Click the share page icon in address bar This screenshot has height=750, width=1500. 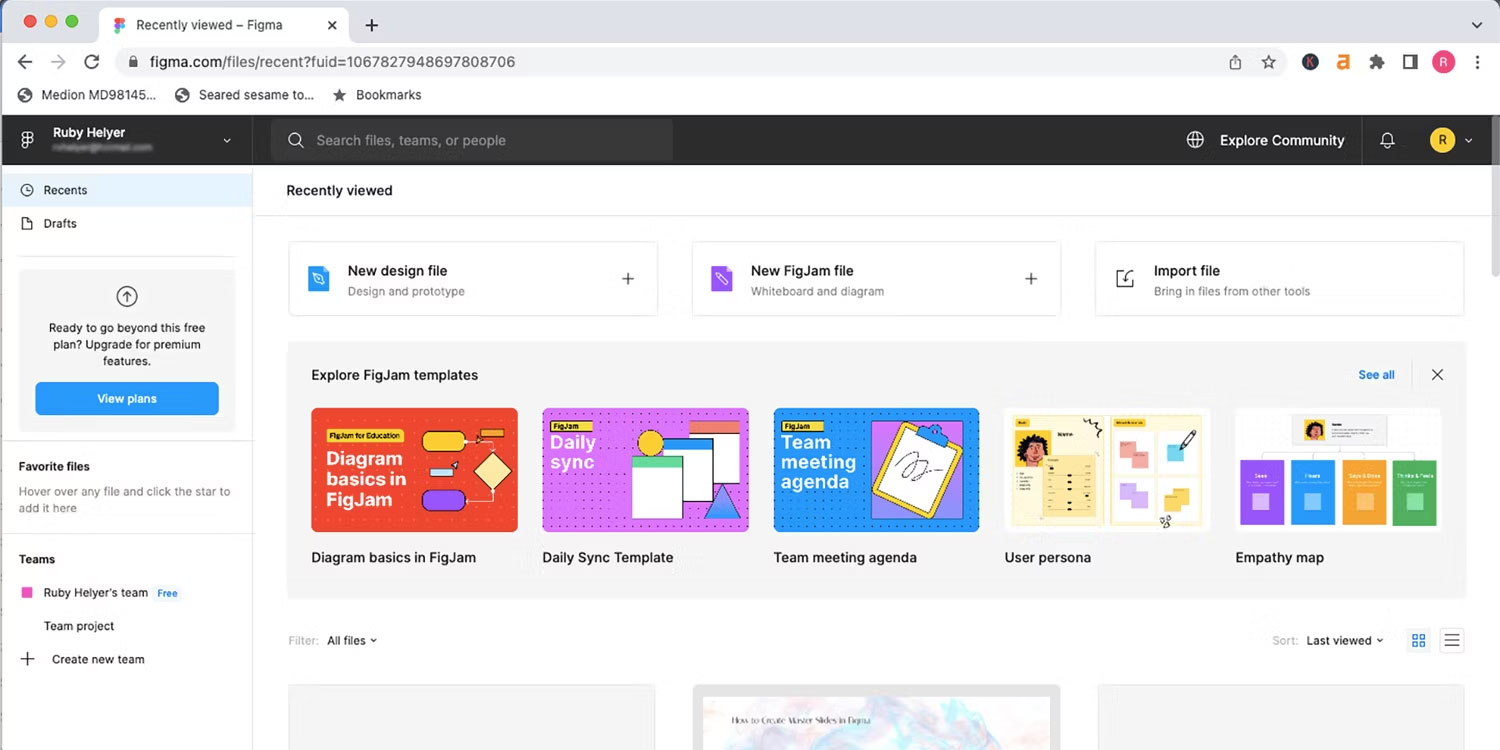tap(1235, 62)
